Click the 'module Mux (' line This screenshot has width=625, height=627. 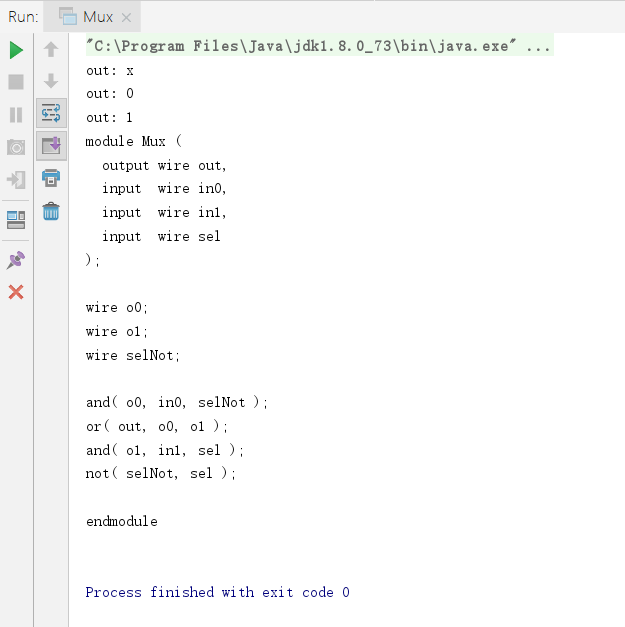[134, 141]
